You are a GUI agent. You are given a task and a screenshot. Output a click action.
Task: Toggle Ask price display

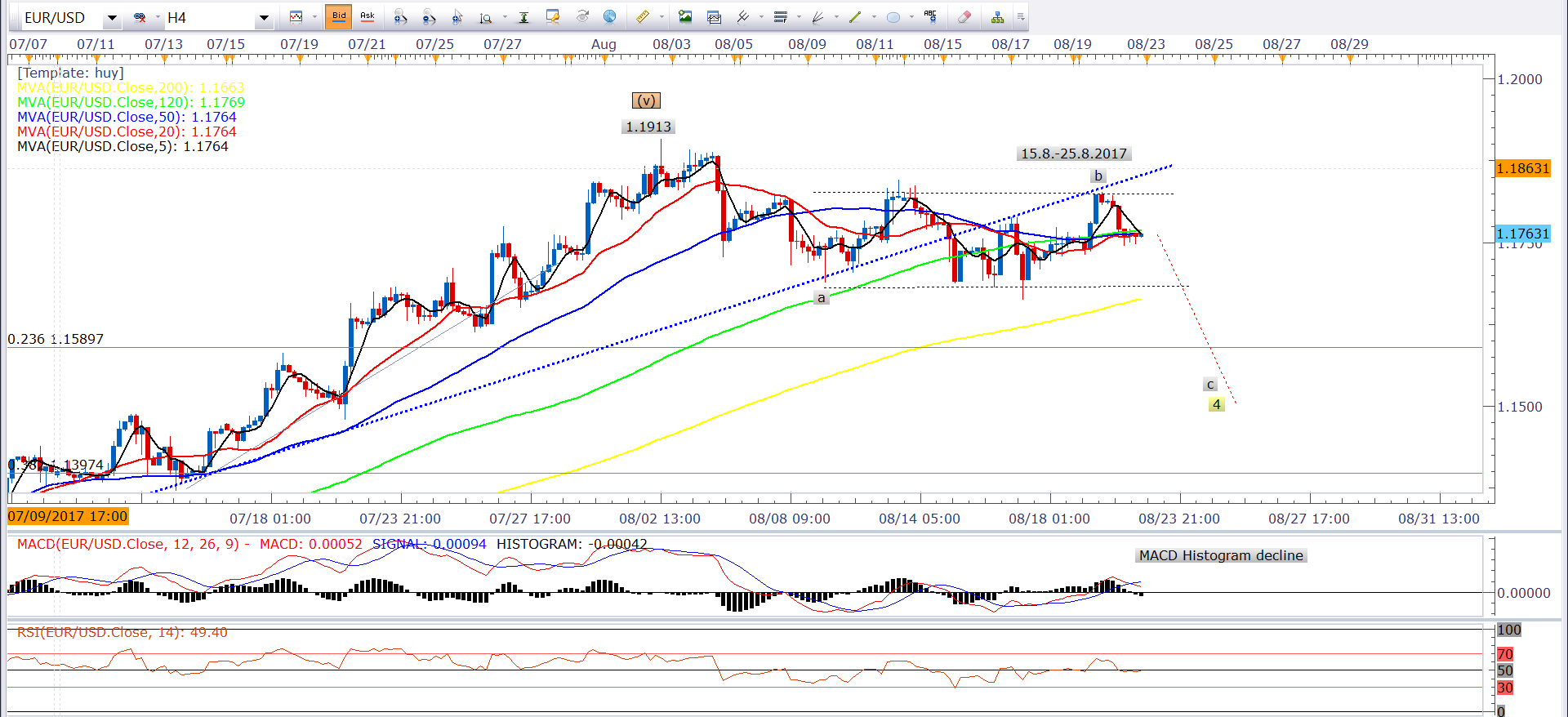(367, 16)
